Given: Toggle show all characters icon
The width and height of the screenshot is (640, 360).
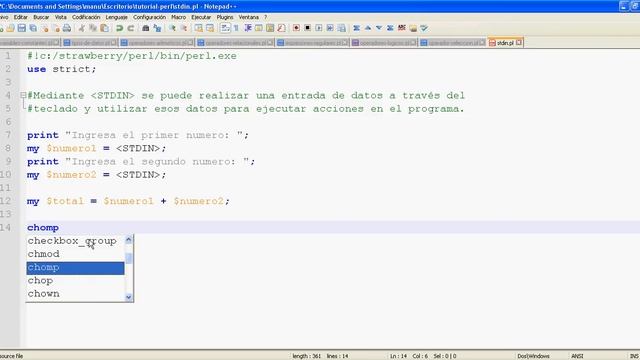Looking at the screenshot, I should tap(236, 28).
